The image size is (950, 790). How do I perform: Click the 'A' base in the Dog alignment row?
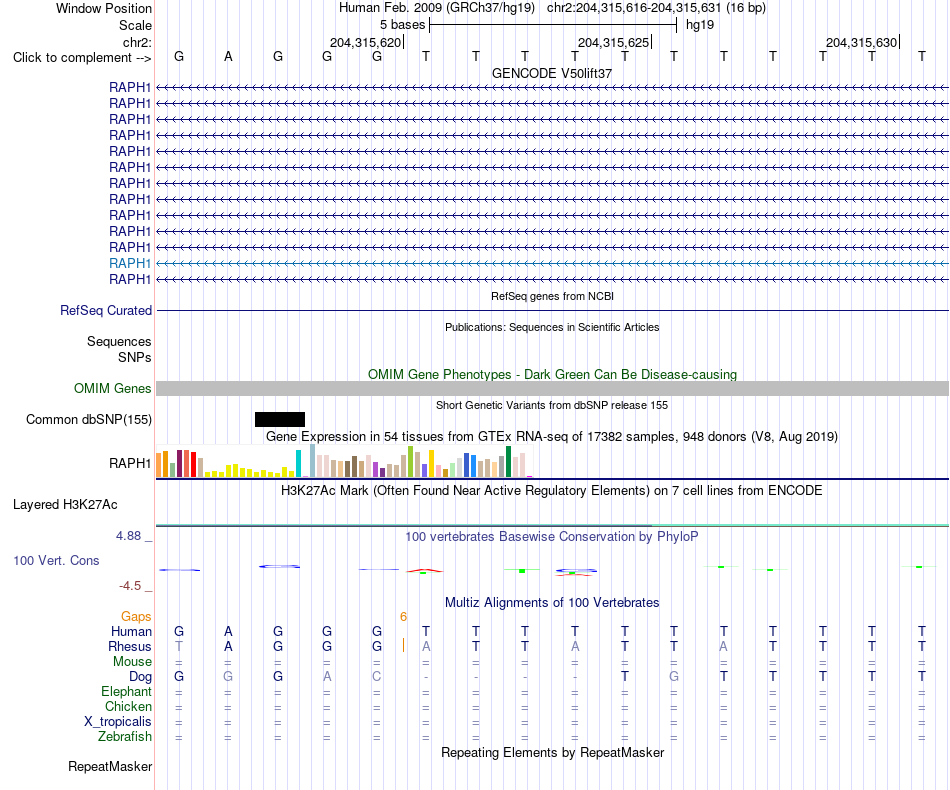[x=327, y=676]
